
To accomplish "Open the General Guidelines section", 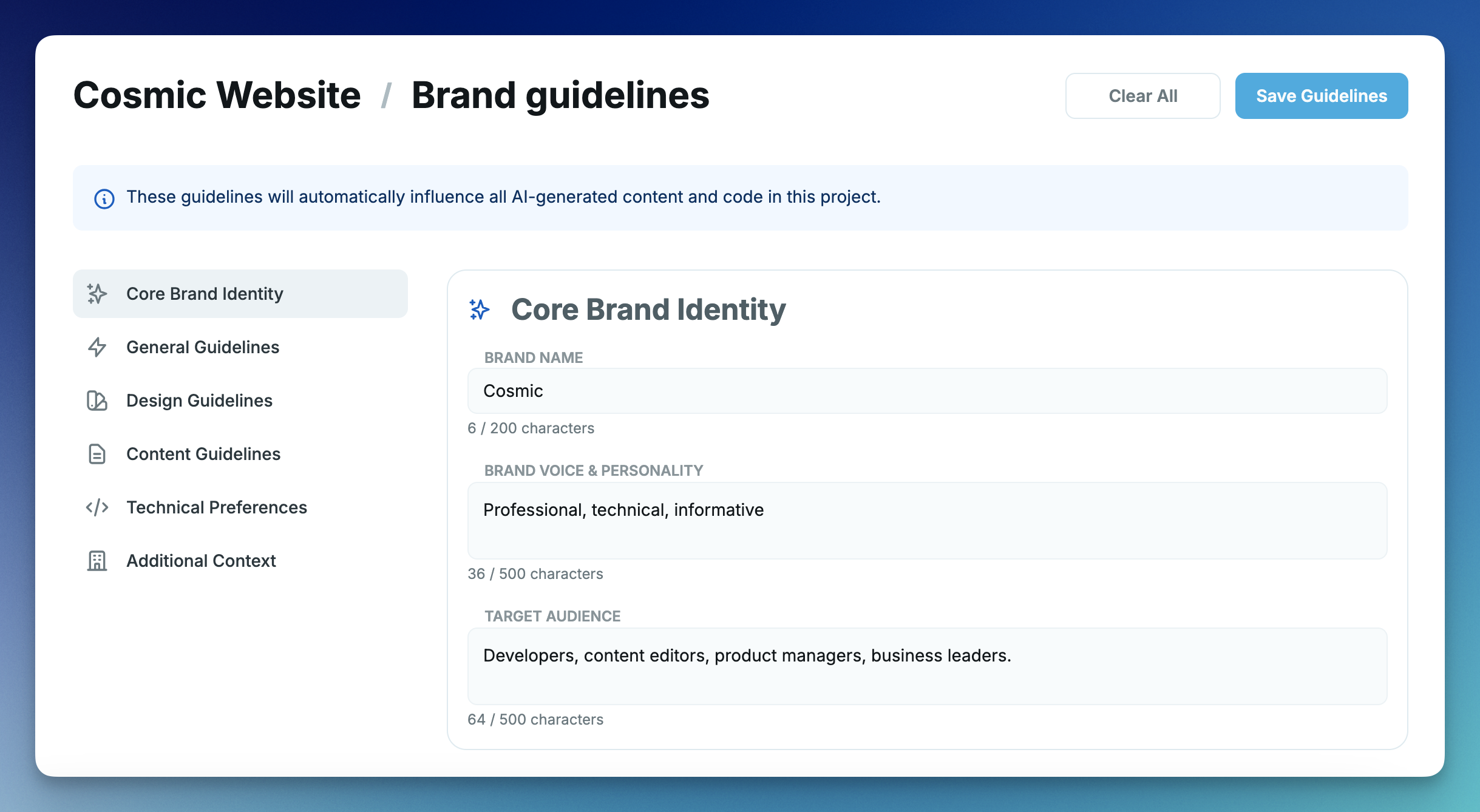I will click(203, 347).
